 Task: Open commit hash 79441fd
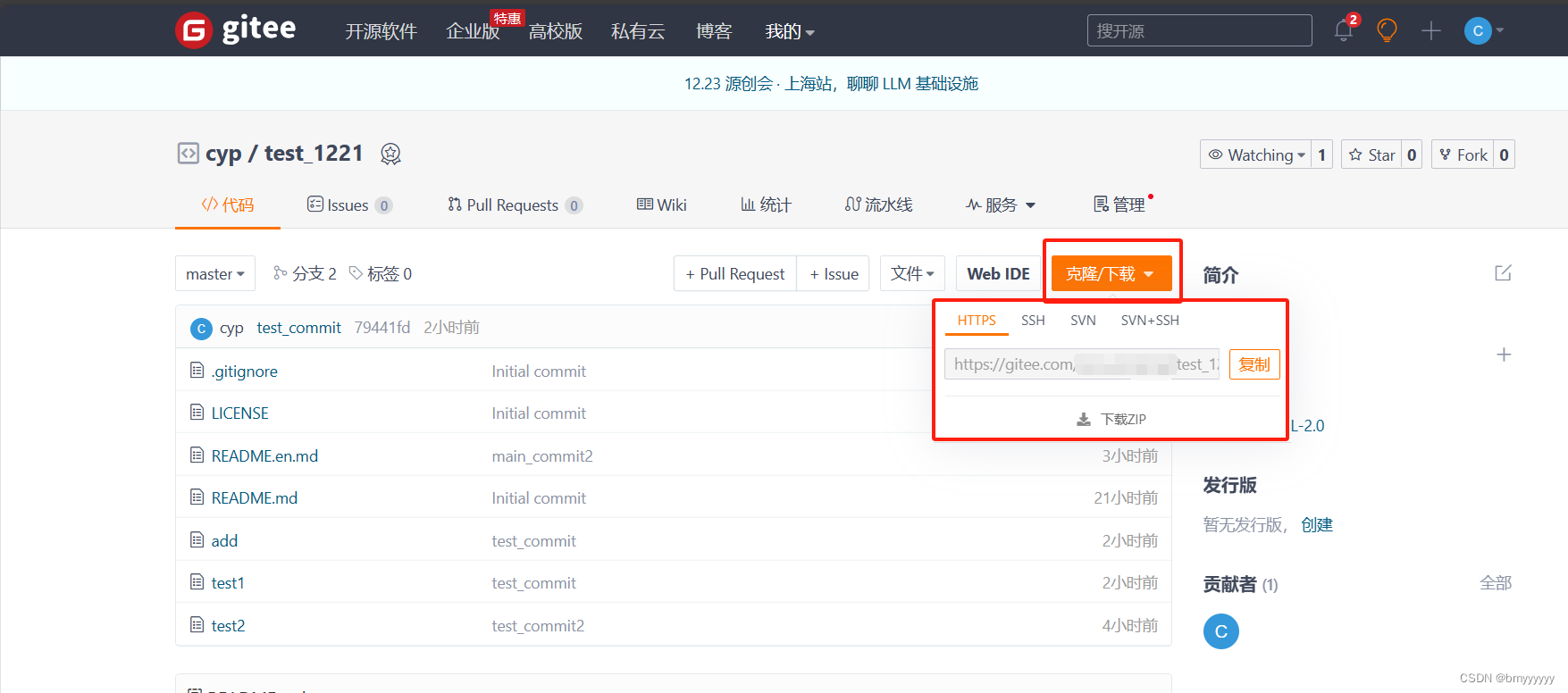(382, 328)
